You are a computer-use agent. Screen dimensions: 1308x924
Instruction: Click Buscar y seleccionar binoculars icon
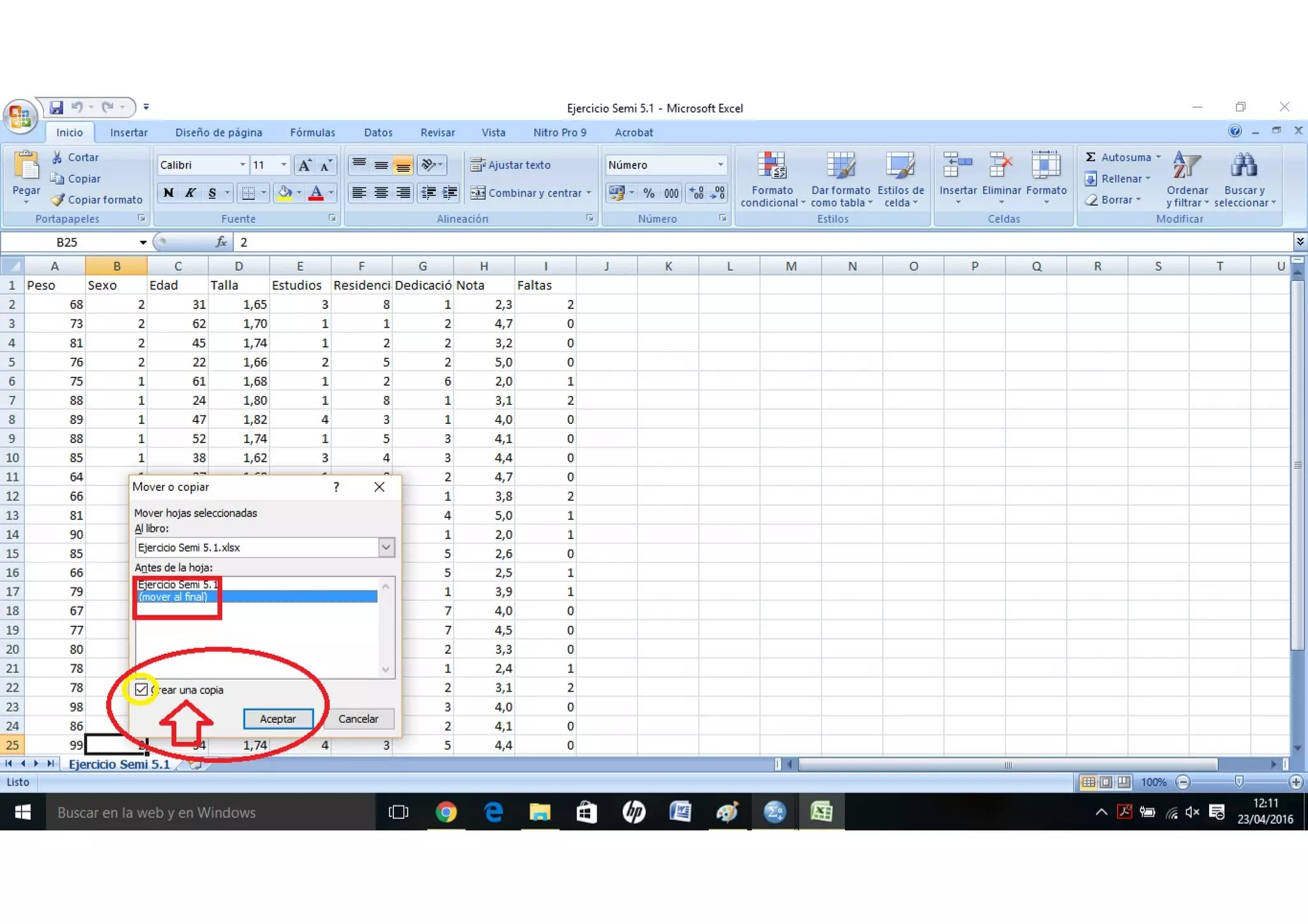pyautogui.click(x=1243, y=165)
